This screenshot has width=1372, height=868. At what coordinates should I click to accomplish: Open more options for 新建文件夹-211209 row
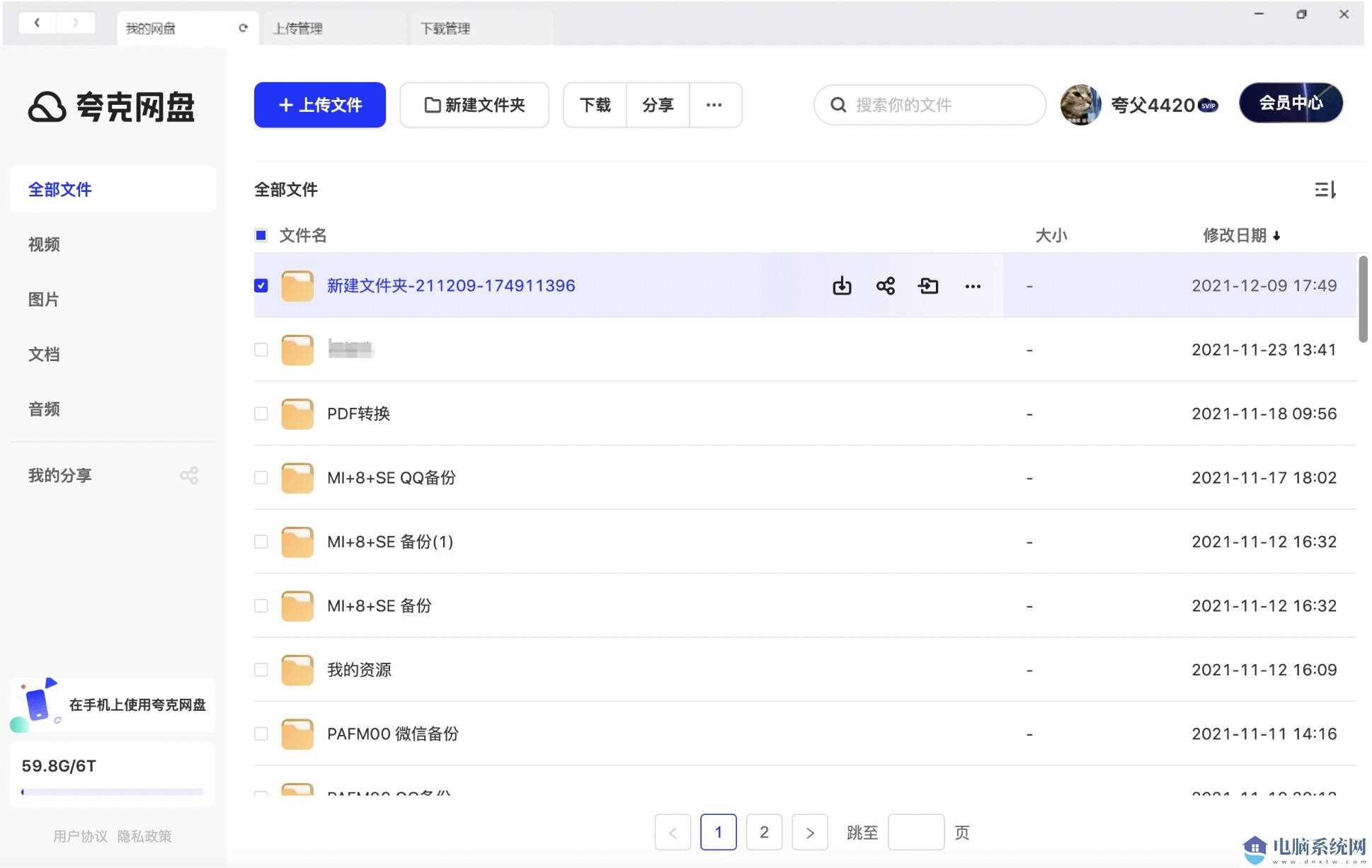click(x=973, y=286)
